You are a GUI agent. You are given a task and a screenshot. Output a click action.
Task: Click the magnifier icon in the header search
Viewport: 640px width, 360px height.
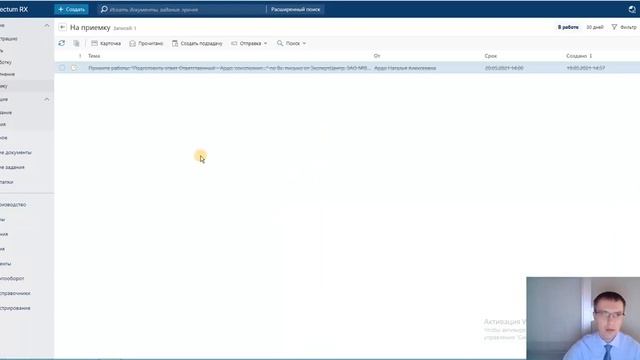(104, 9)
